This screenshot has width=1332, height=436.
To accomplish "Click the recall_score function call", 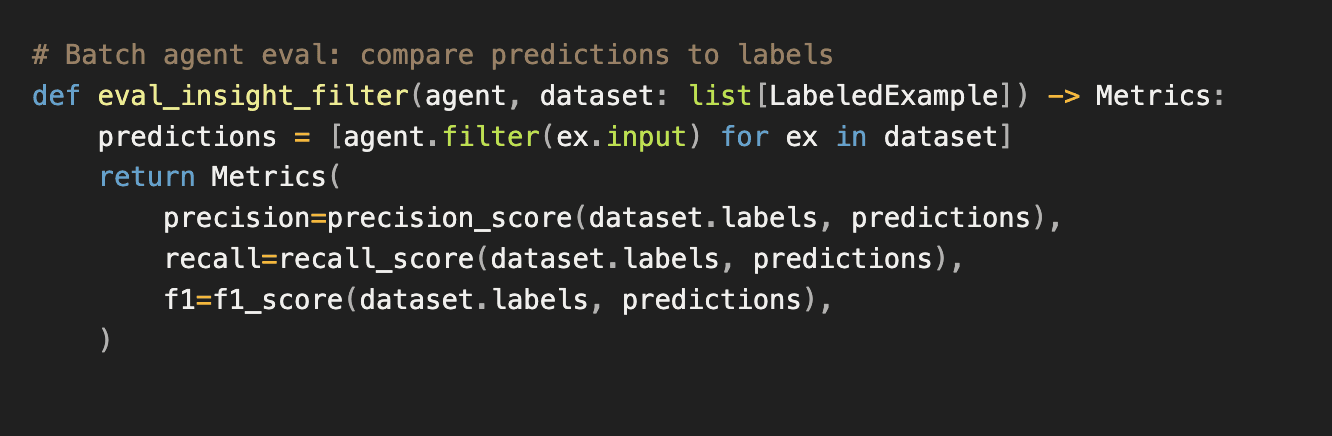I will click(376, 259).
